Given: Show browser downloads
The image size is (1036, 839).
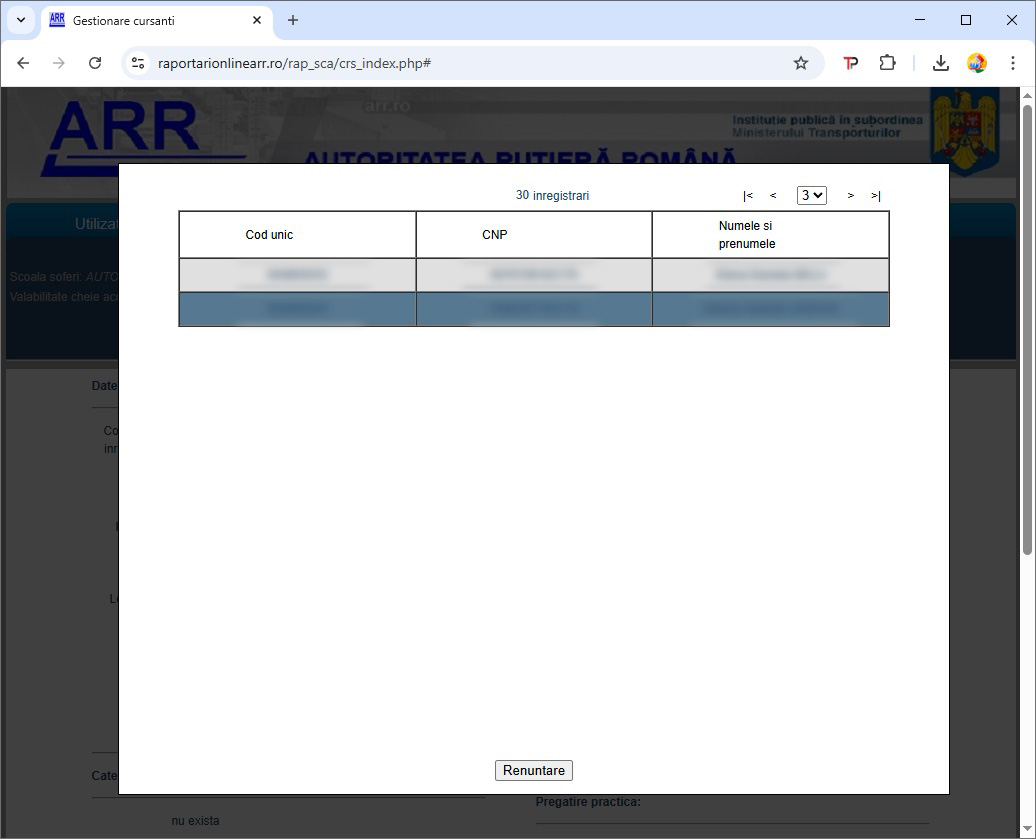Looking at the screenshot, I should pos(941,63).
